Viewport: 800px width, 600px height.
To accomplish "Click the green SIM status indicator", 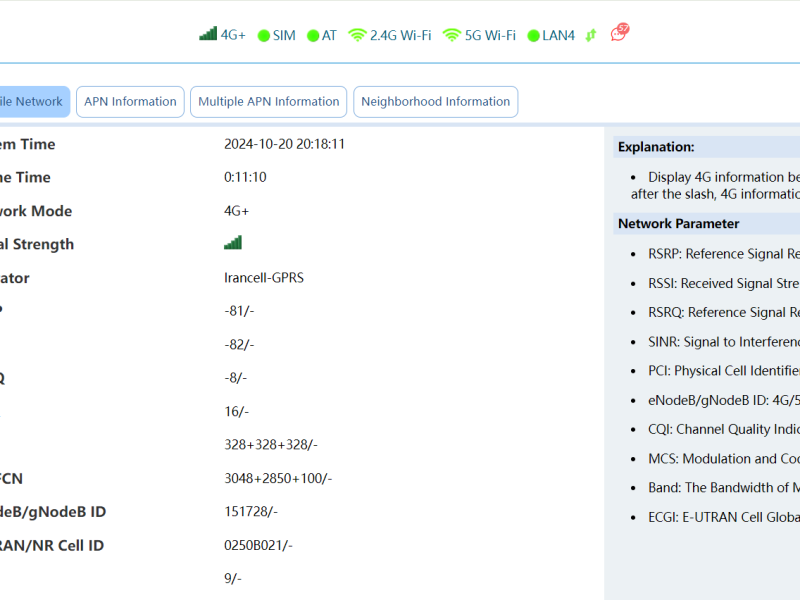I will [264, 36].
